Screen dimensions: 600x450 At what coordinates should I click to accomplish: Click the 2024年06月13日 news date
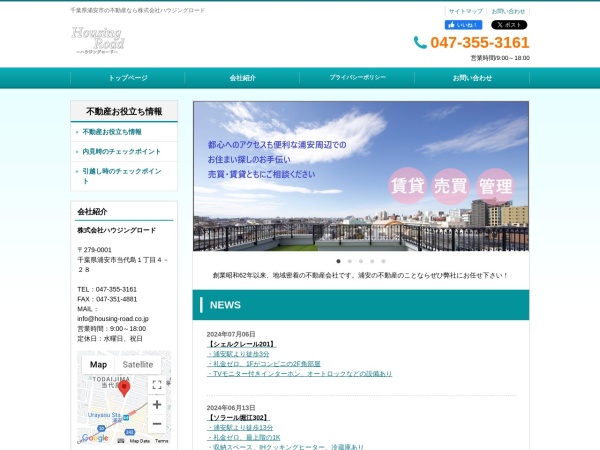pyautogui.click(x=231, y=408)
